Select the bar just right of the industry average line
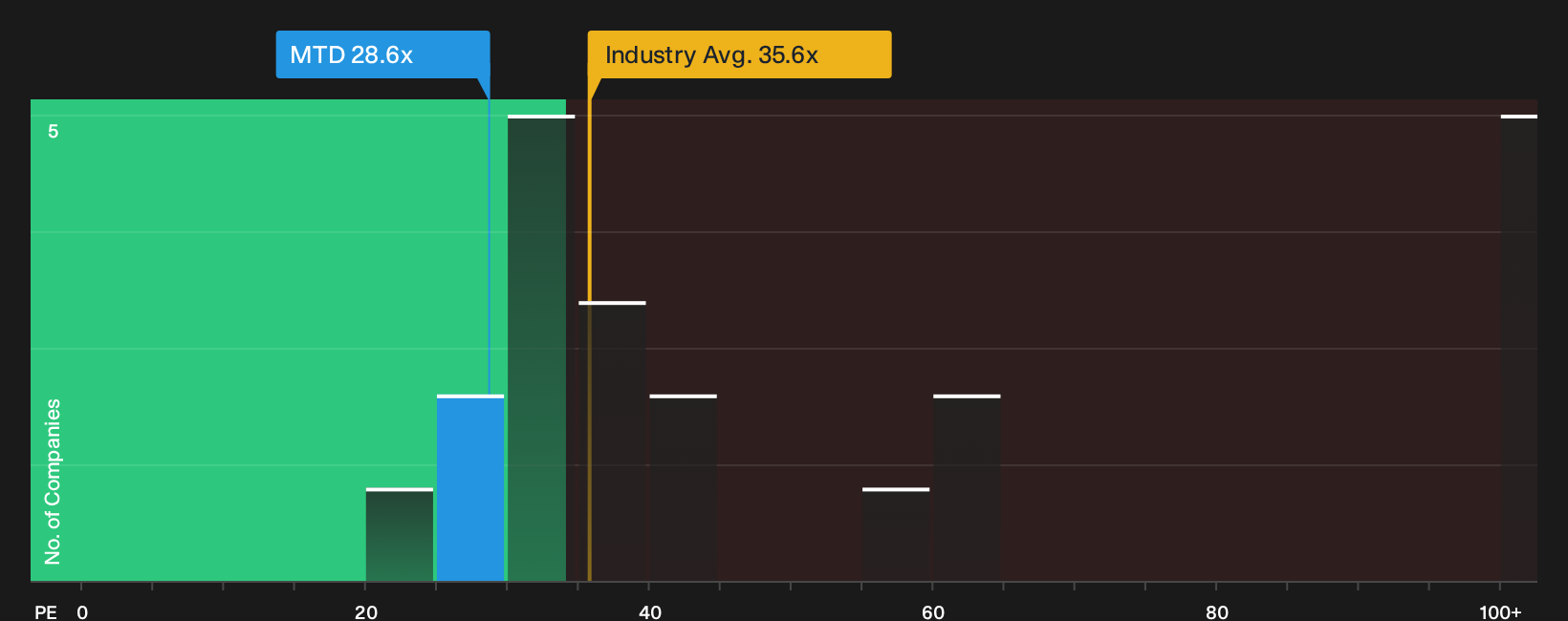 613,441
